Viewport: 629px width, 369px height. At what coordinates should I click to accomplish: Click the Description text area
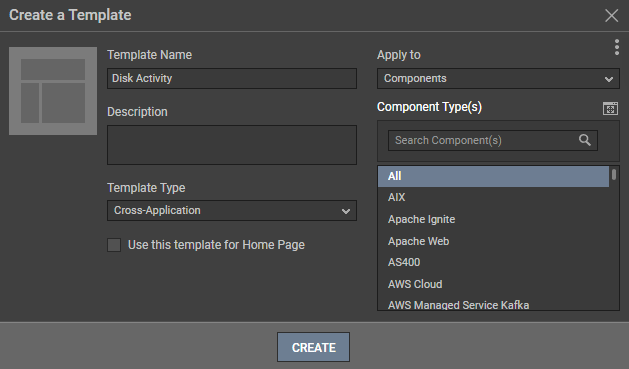232,145
